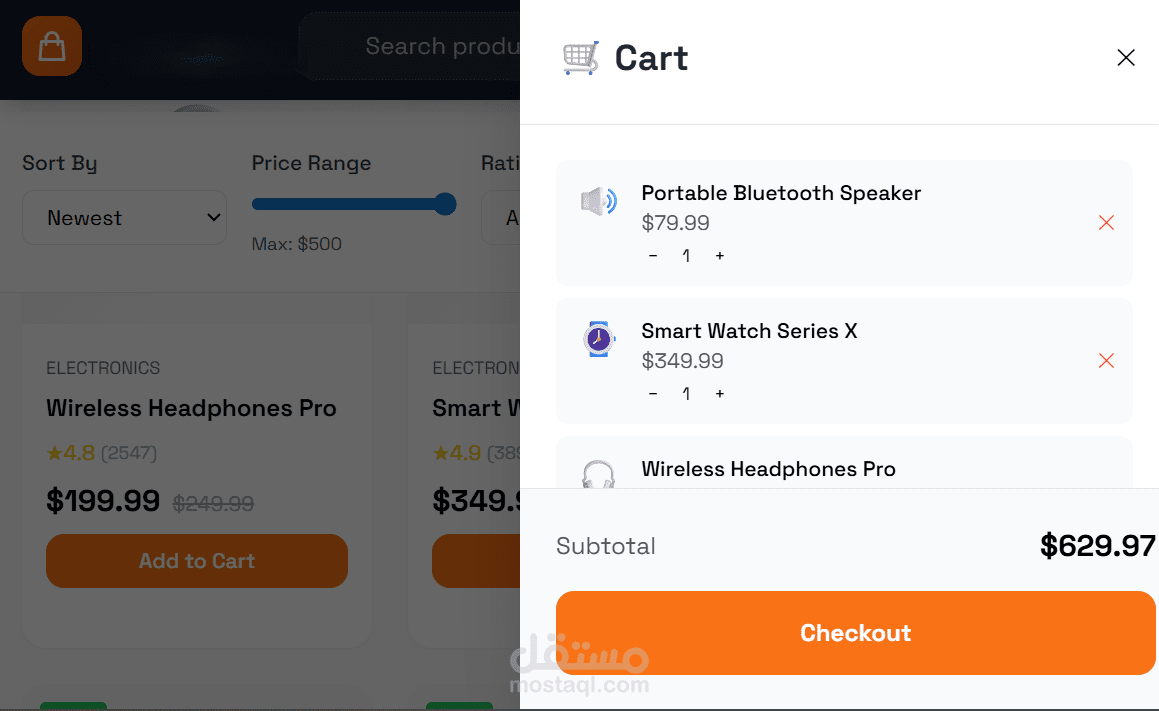Click the smart watch icon in cart
The width and height of the screenshot is (1159, 711).
point(598,340)
